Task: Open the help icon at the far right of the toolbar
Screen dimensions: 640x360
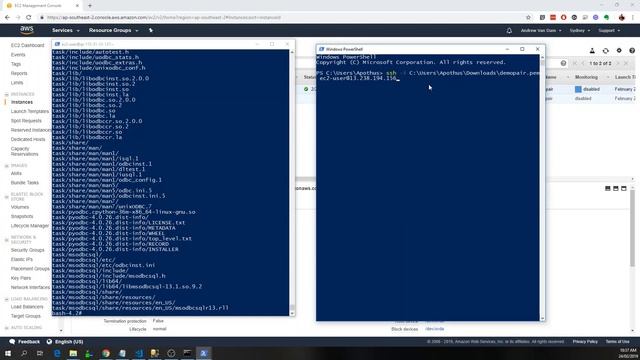Action: pyautogui.click(x=632, y=51)
